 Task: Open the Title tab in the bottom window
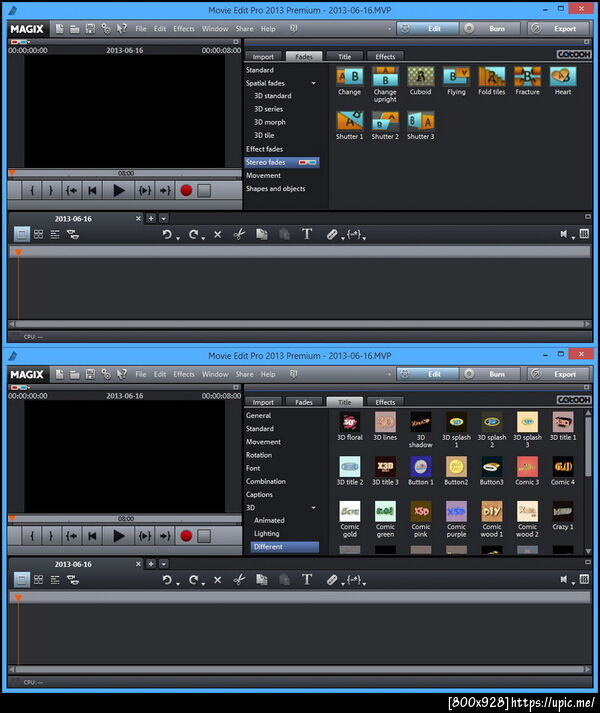(344, 402)
